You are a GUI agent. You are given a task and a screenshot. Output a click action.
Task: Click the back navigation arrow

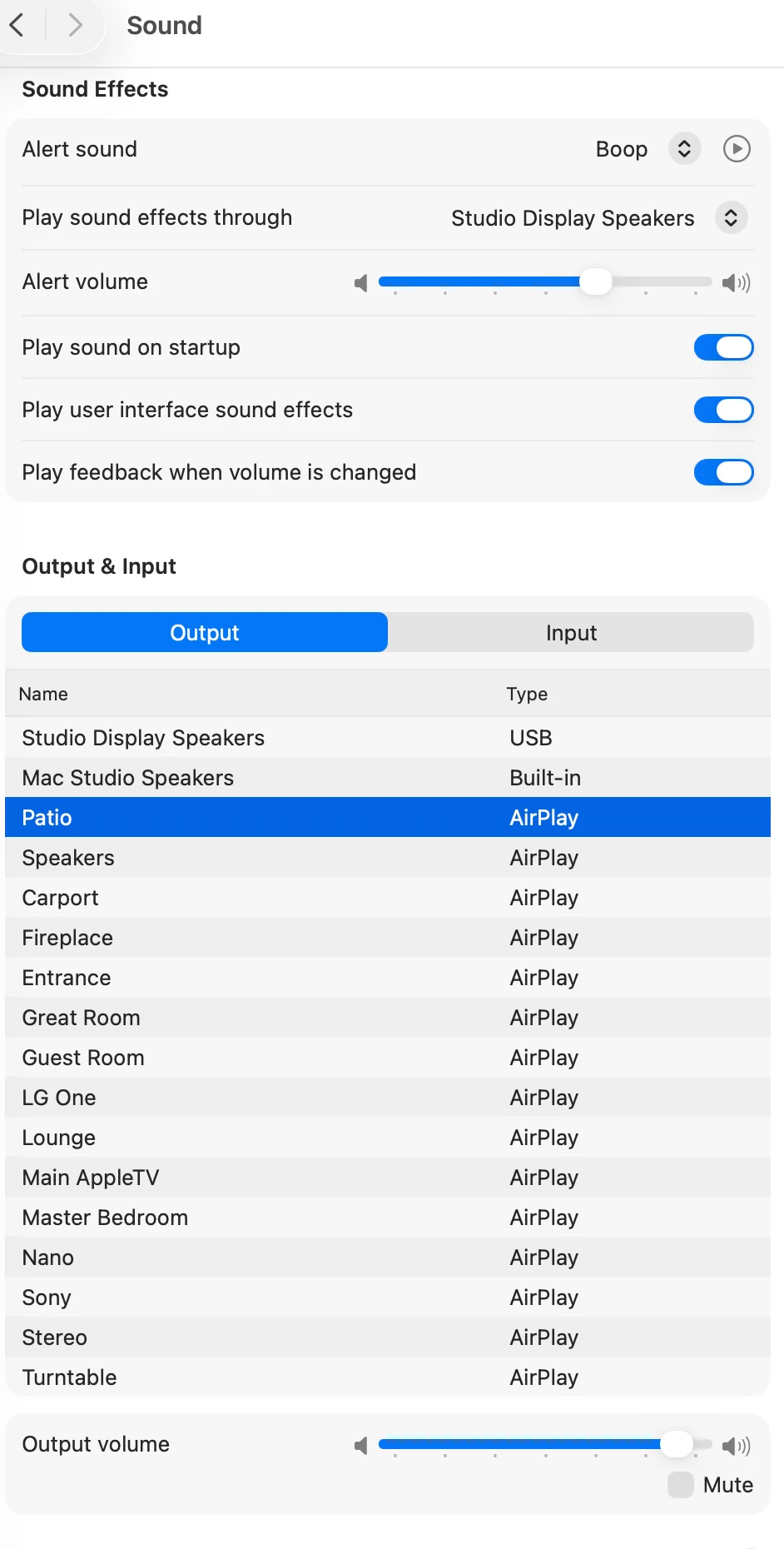tap(17, 25)
